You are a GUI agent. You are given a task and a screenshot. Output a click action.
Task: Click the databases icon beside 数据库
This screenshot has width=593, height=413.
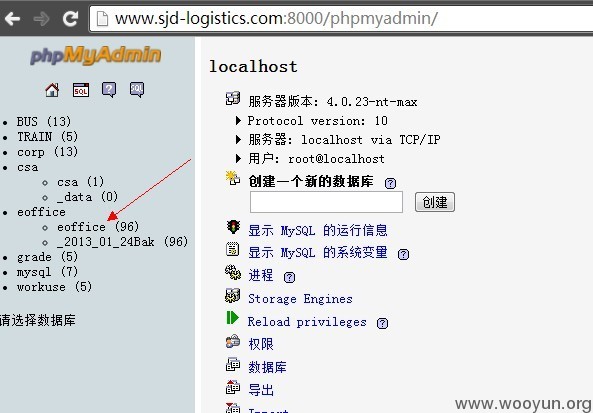pos(233,364)
